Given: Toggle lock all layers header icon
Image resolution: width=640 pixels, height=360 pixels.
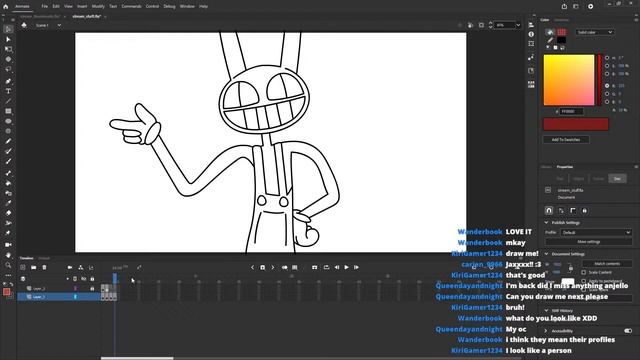Looking at the screenshot, I should [92, 279].
